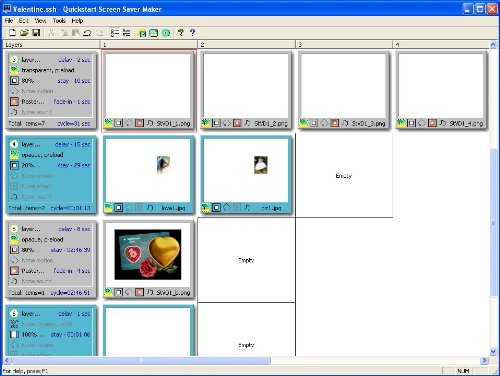Viewport: 500px width, 376px height.
Task: Click the 'delay - 8 sec' text in layer 5
Action: pyautogui.click(x=74, y=229)
